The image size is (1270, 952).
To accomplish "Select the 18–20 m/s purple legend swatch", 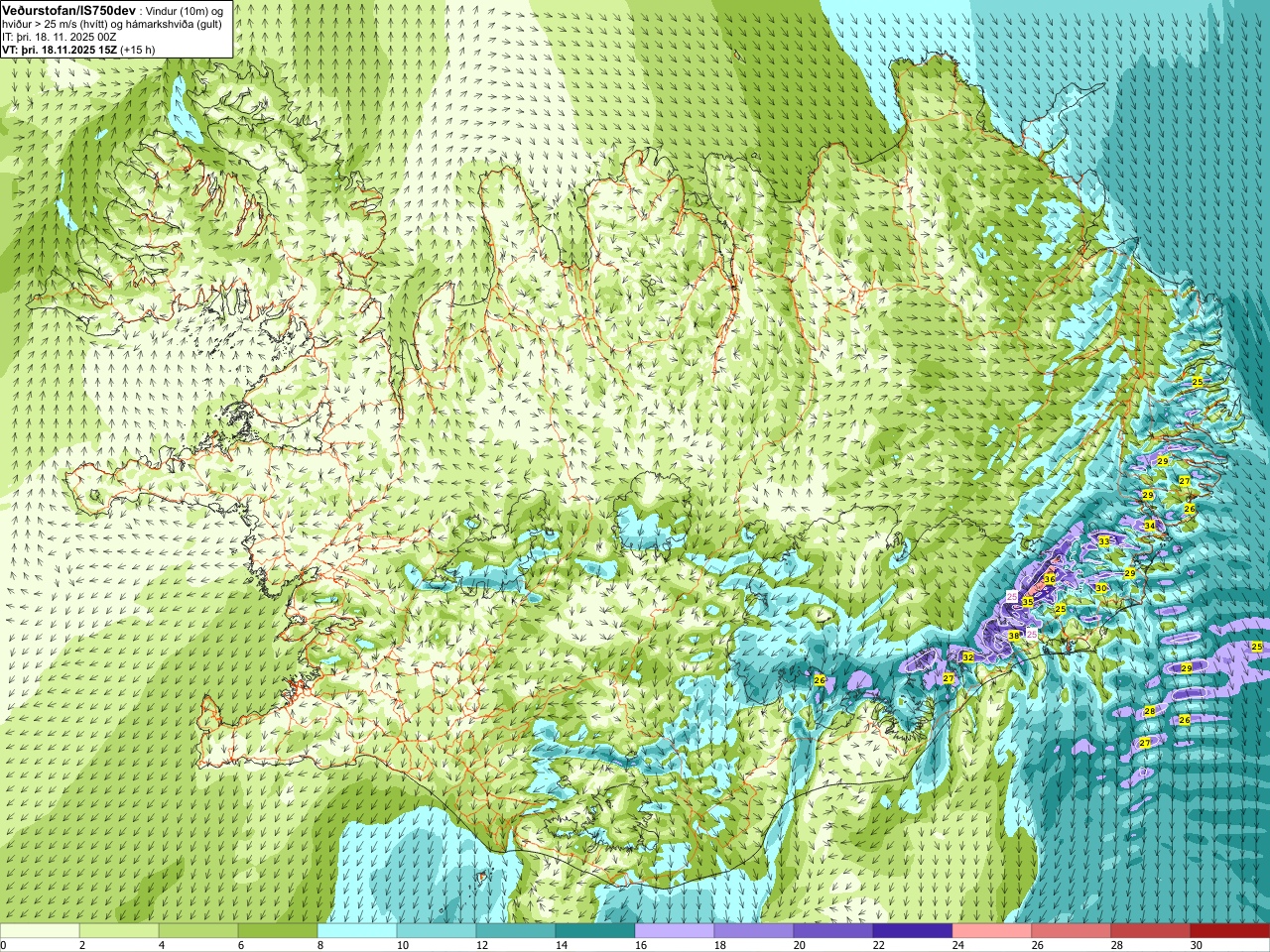I will point(754,931).
